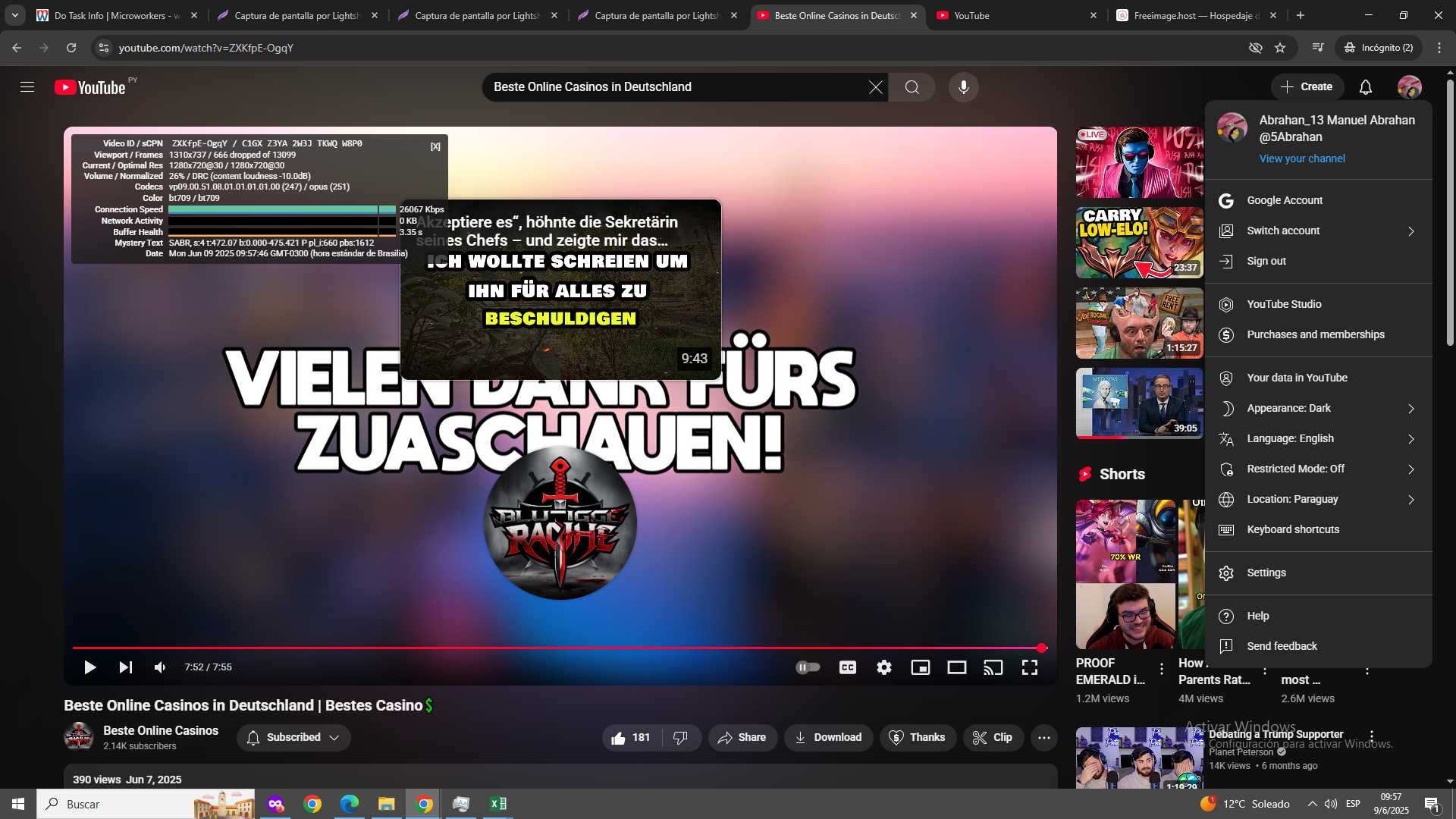Play the video
This screenshot has width=1456, height=819.
tap(89, 667)
